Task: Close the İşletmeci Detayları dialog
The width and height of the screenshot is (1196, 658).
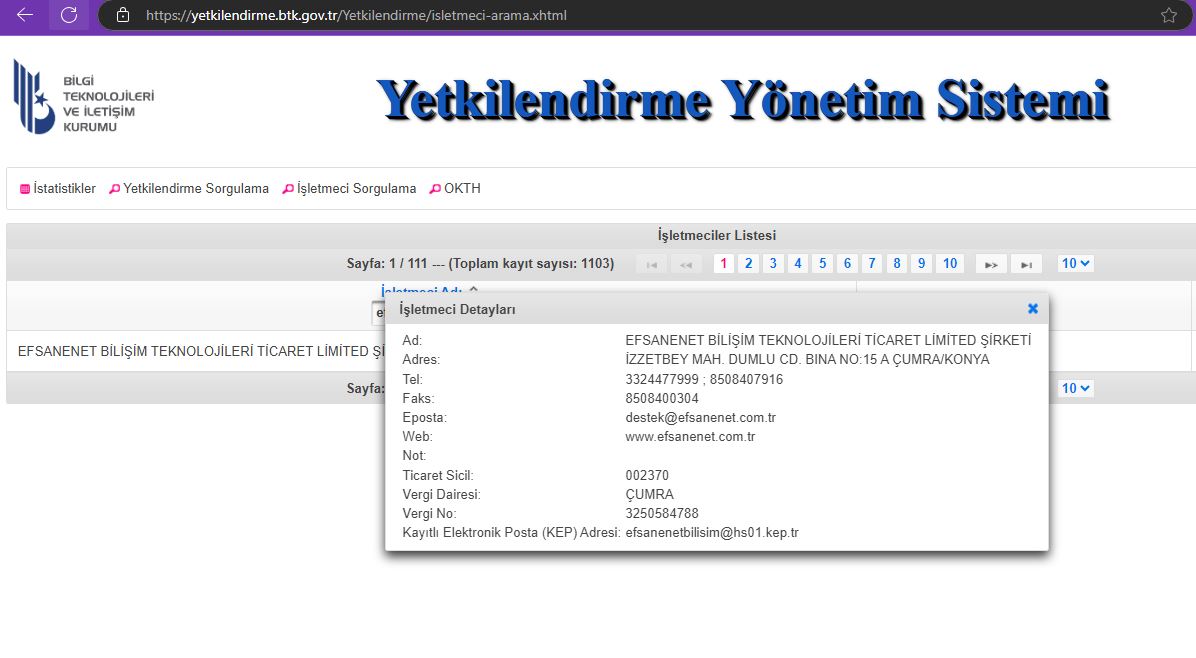Action: tap(1033, 309)
